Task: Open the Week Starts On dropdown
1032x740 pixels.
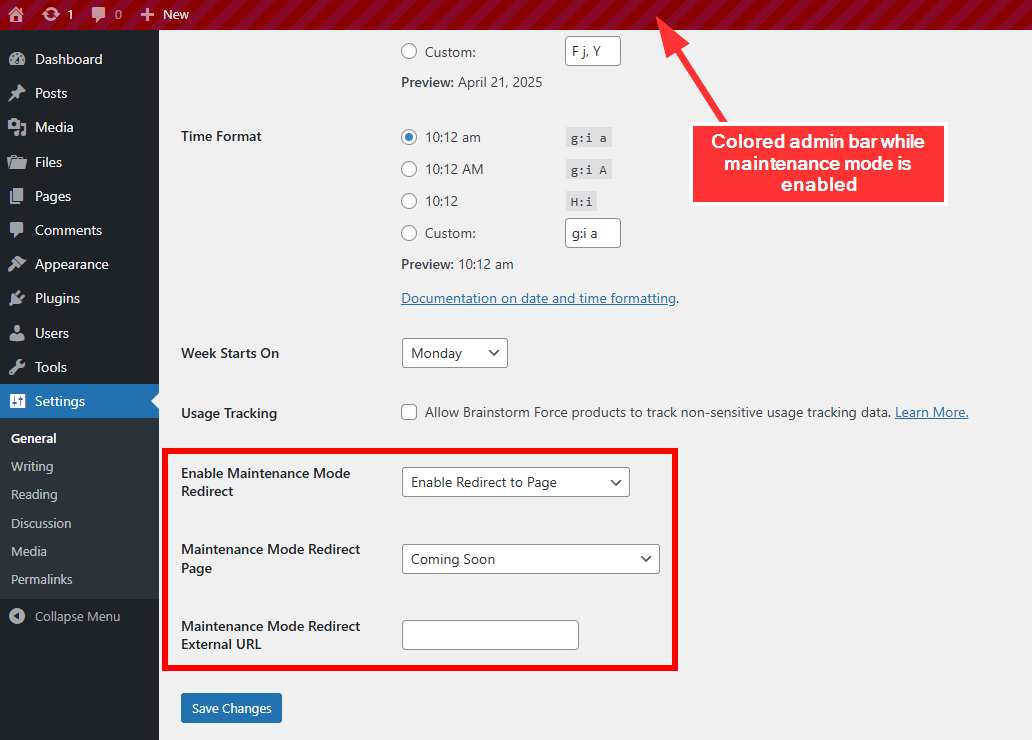Action: [x=454, y=353]
